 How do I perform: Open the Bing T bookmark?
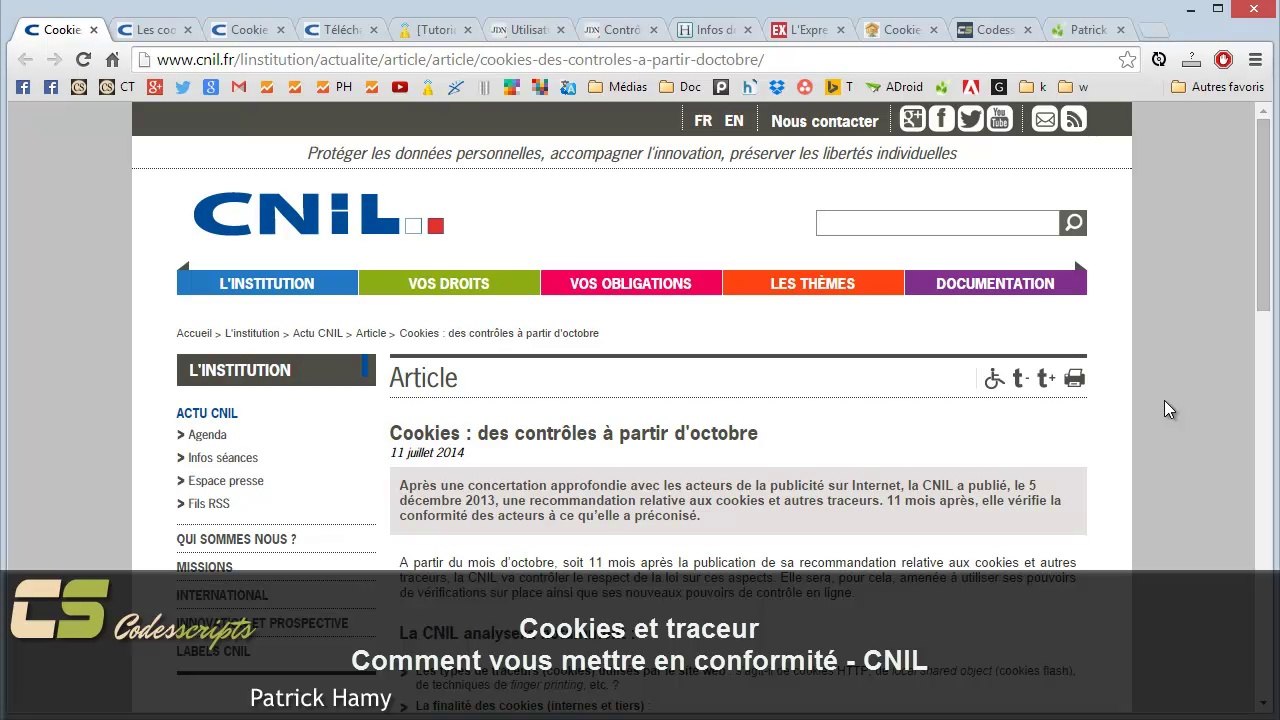[x=838, y=87]
